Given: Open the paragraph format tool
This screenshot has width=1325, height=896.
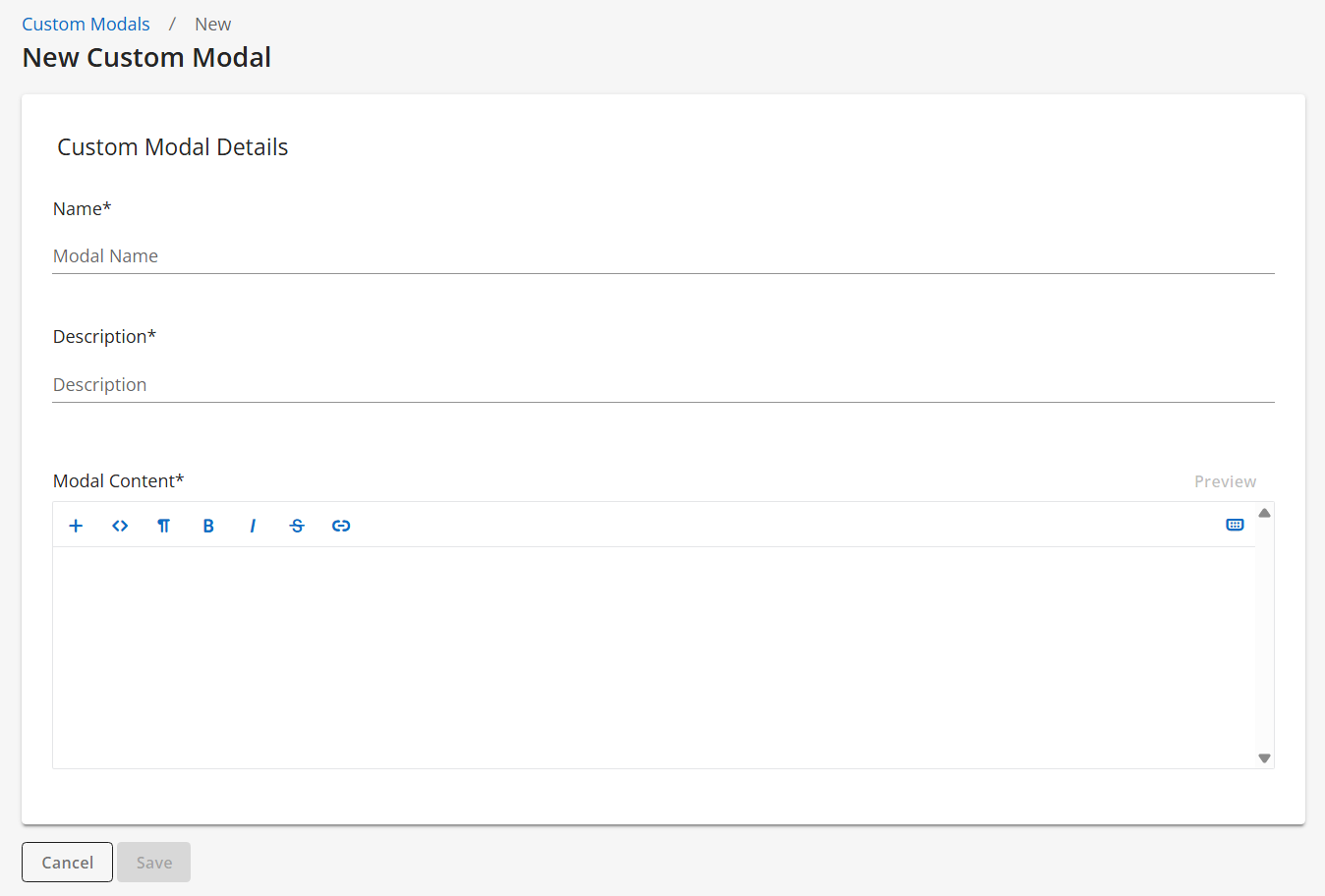Looking at the screenshot, I should pyautogui.click(x=164, y=526).
